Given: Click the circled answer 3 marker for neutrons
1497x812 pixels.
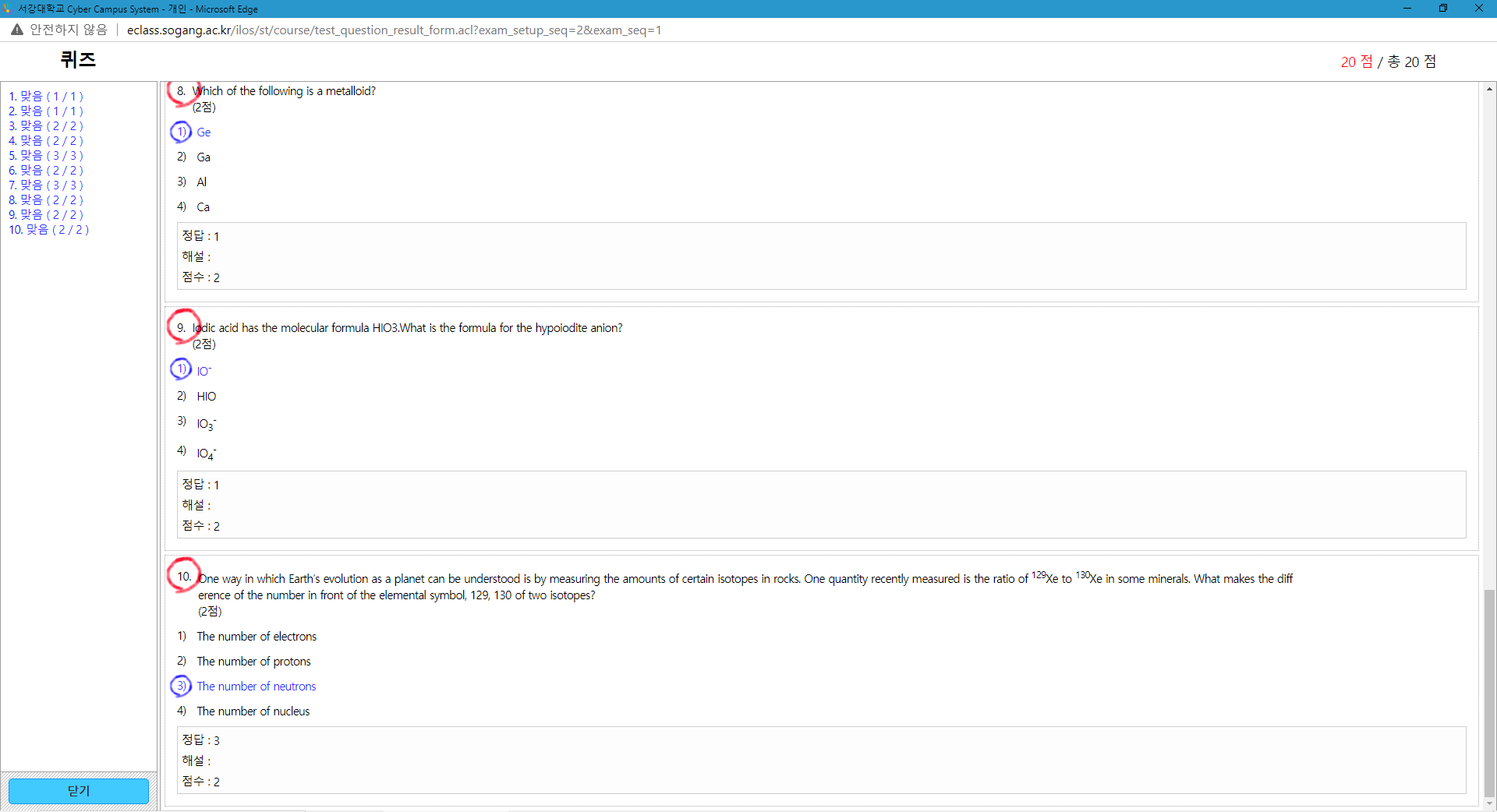Looking at the screenshot, I should tap(181, 686).
